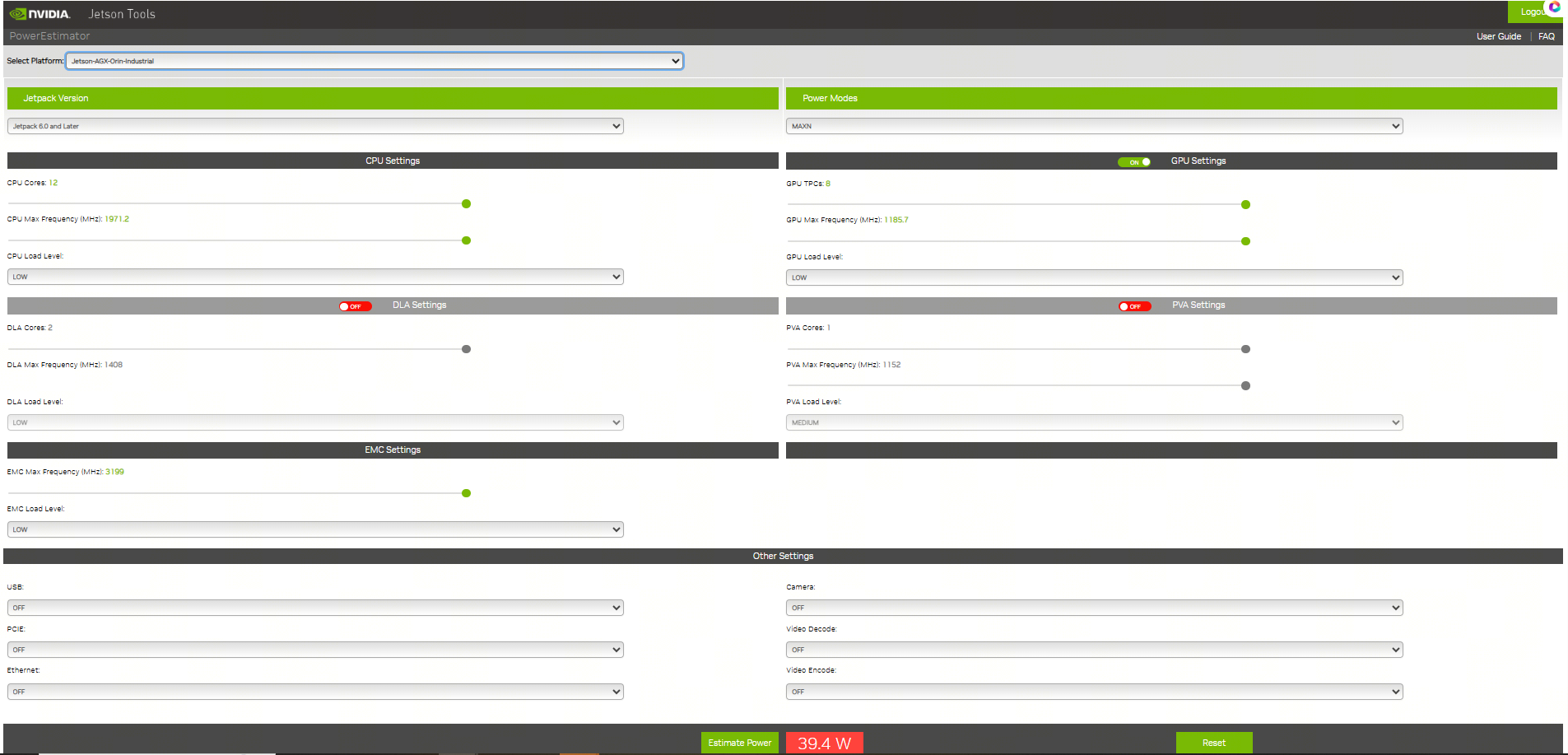The height and width of the screenshot is (755, 1568).
Task: Open the USB setting dropdown
Action: click(x=315, y=608)
